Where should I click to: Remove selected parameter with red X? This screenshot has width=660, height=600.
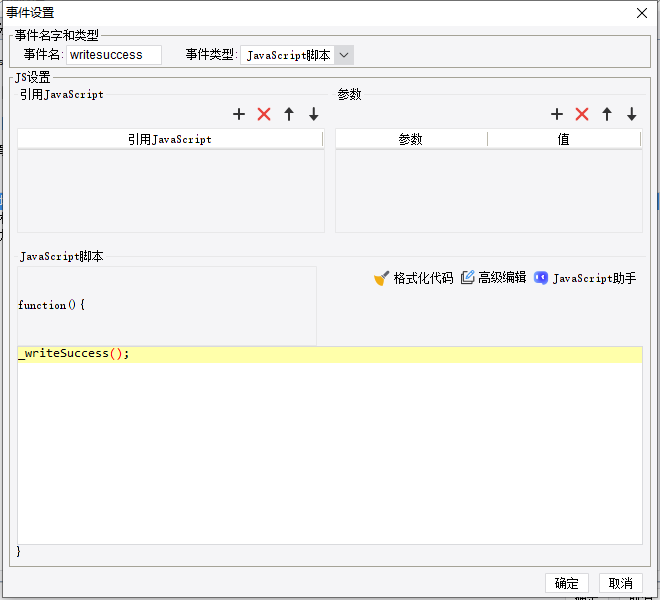[x=582, y=114]
